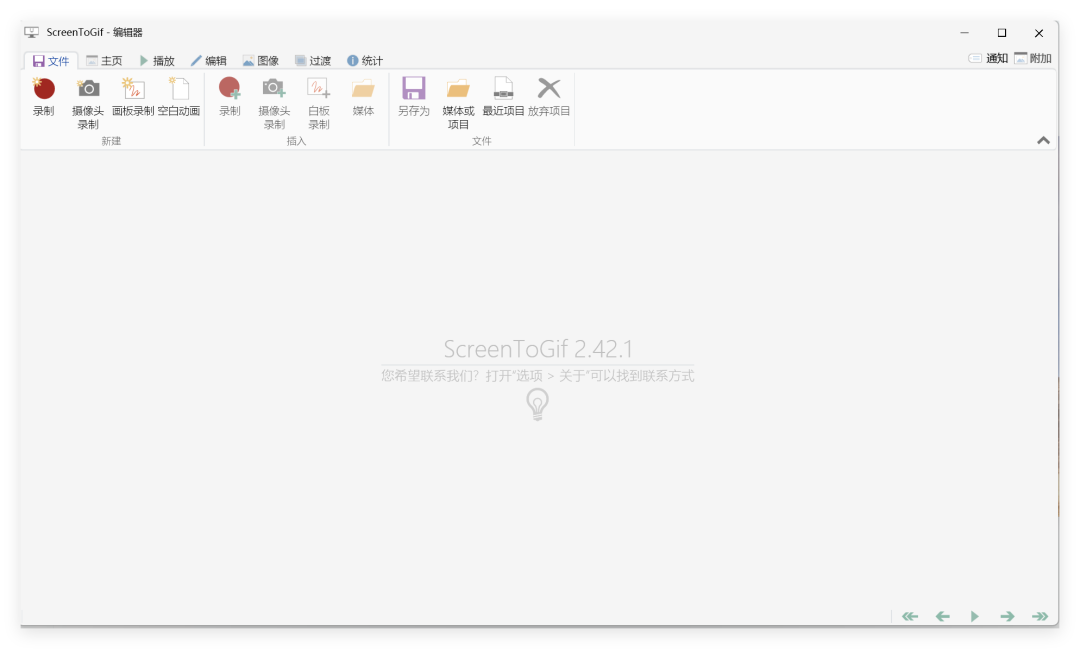Open the 播放 ribbon tab

[x=157, y=61]
